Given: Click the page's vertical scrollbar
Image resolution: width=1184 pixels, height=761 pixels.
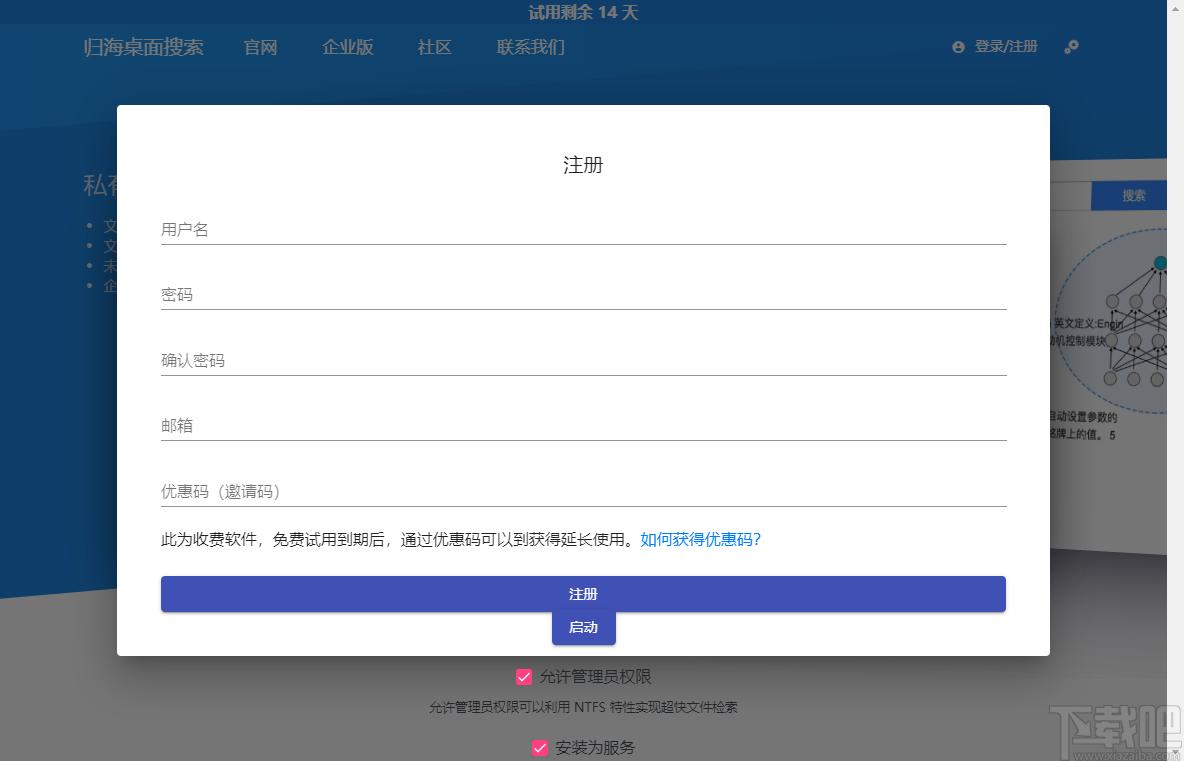Looking at the screenshot, I should tap(1175, 380).
